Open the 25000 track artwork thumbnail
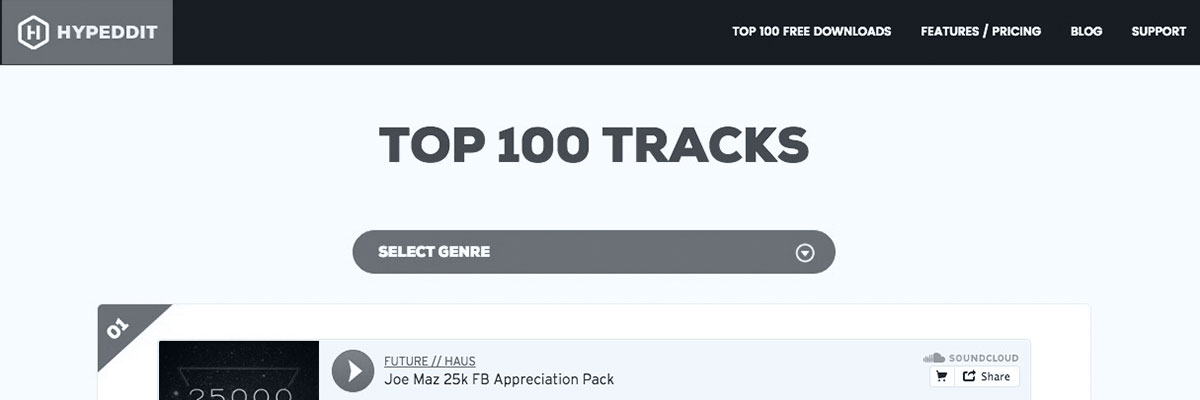The height and width of the screenshot is (400, 1200). coord(238,372)
